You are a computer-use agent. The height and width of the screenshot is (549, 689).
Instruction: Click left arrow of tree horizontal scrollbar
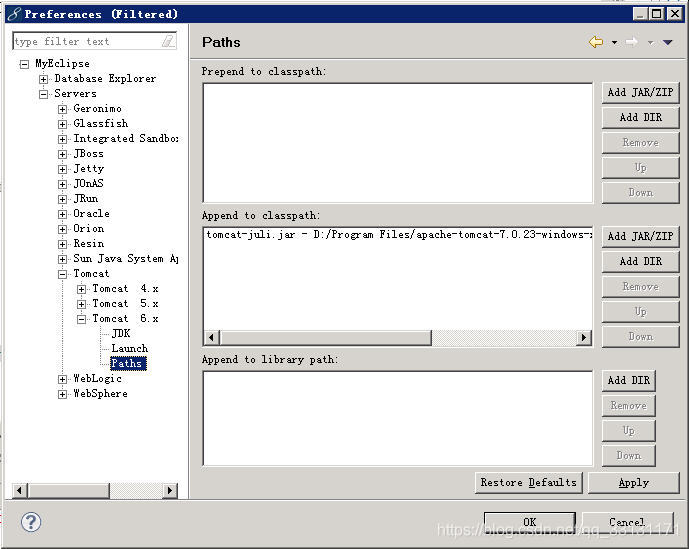coord(20,490)
